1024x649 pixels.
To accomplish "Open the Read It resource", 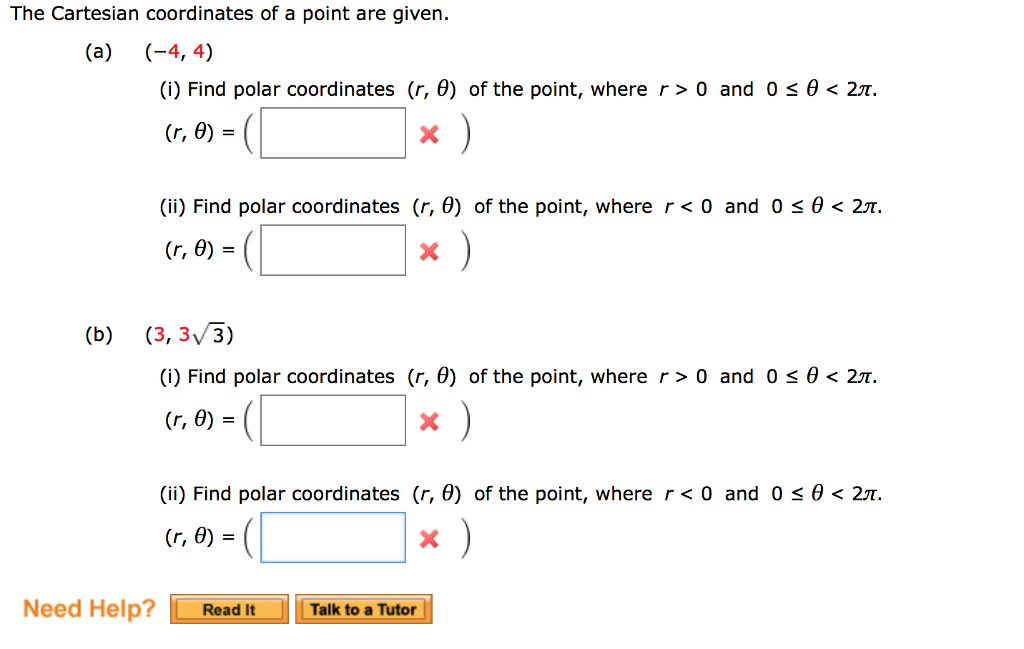I will tap(228, 609).
